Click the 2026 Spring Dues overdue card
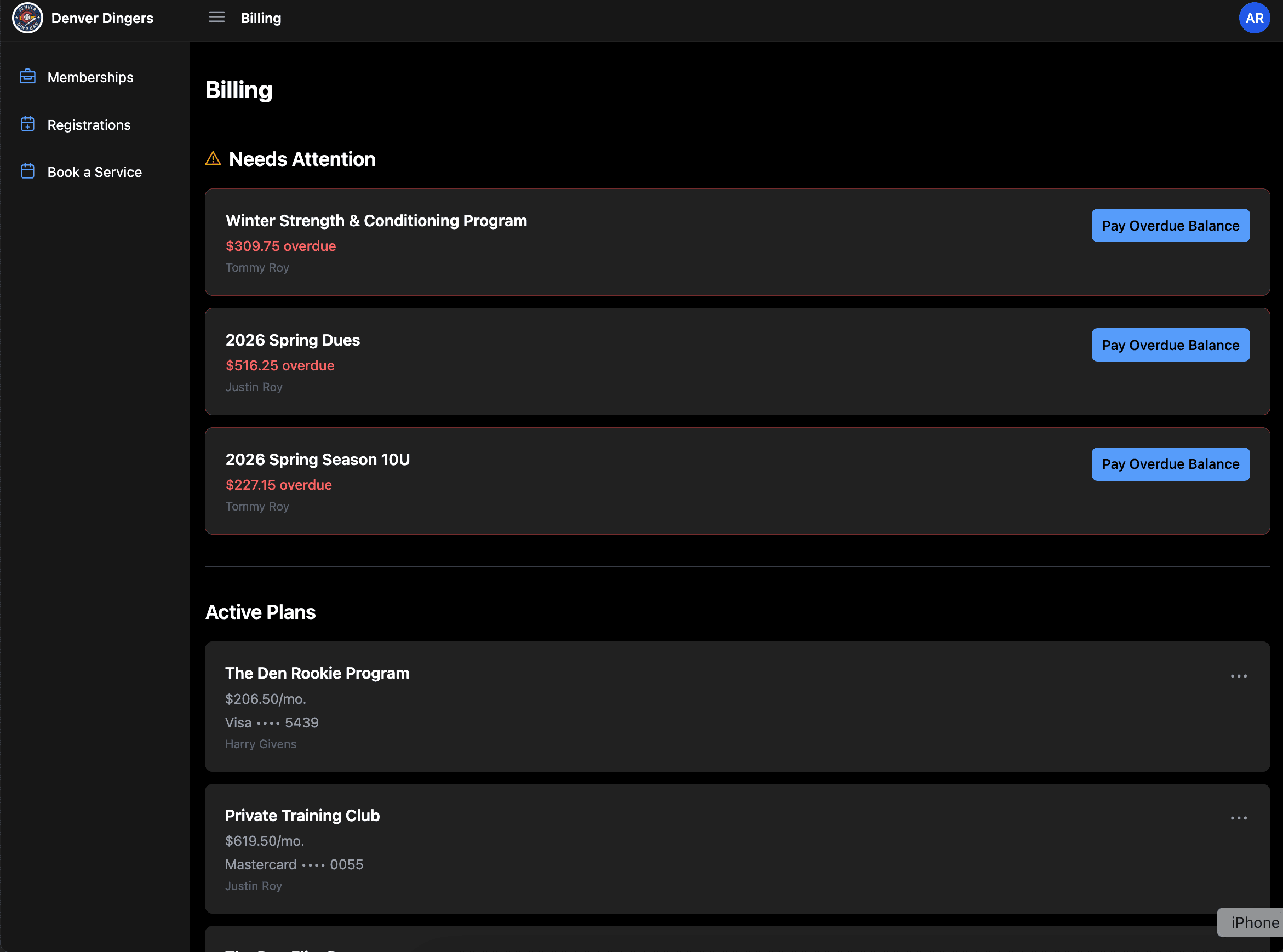The height and width of the screenshot is (952, 1283). click(x=634, y=362)
